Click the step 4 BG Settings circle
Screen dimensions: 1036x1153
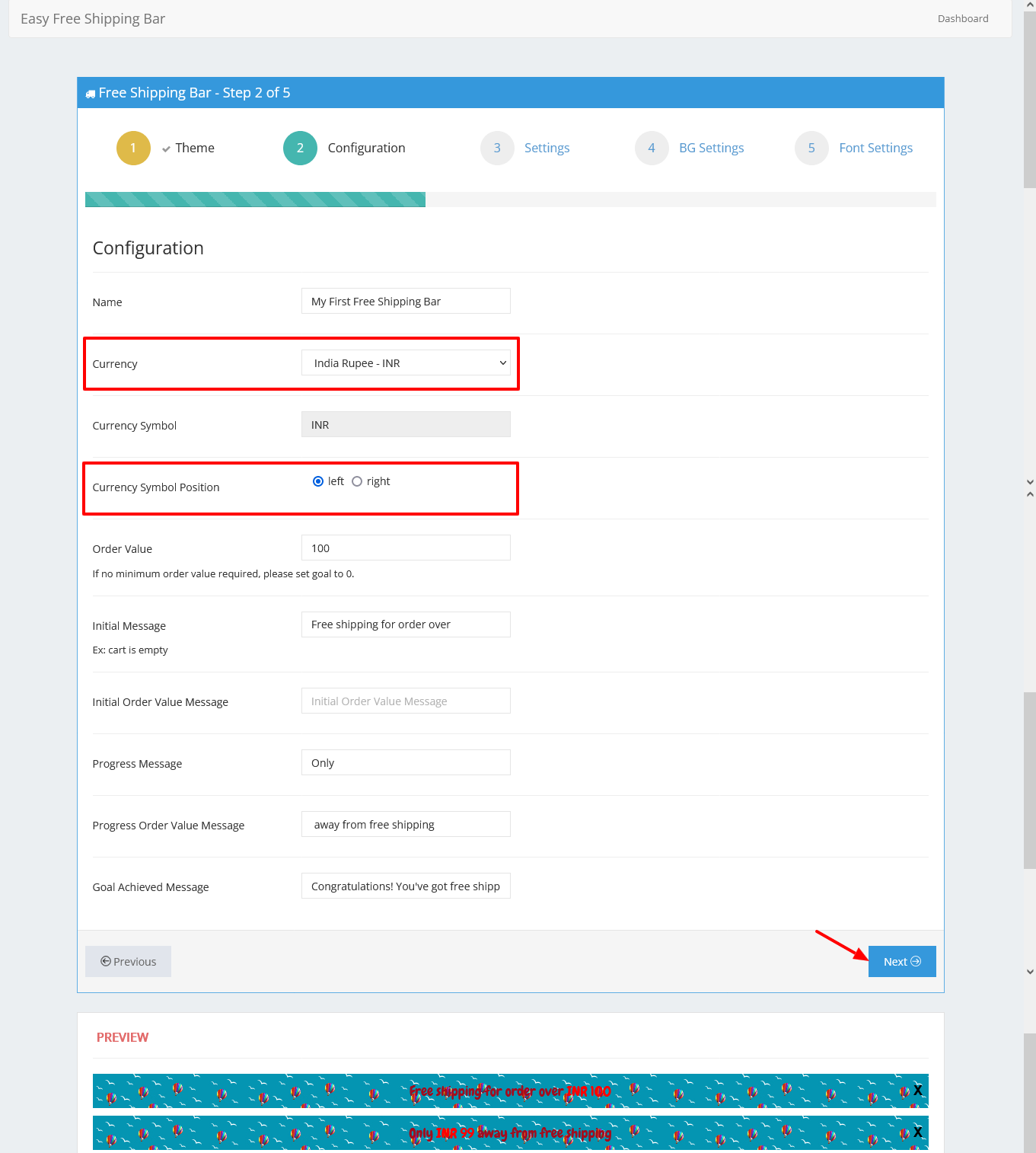[x=652, y=149]
